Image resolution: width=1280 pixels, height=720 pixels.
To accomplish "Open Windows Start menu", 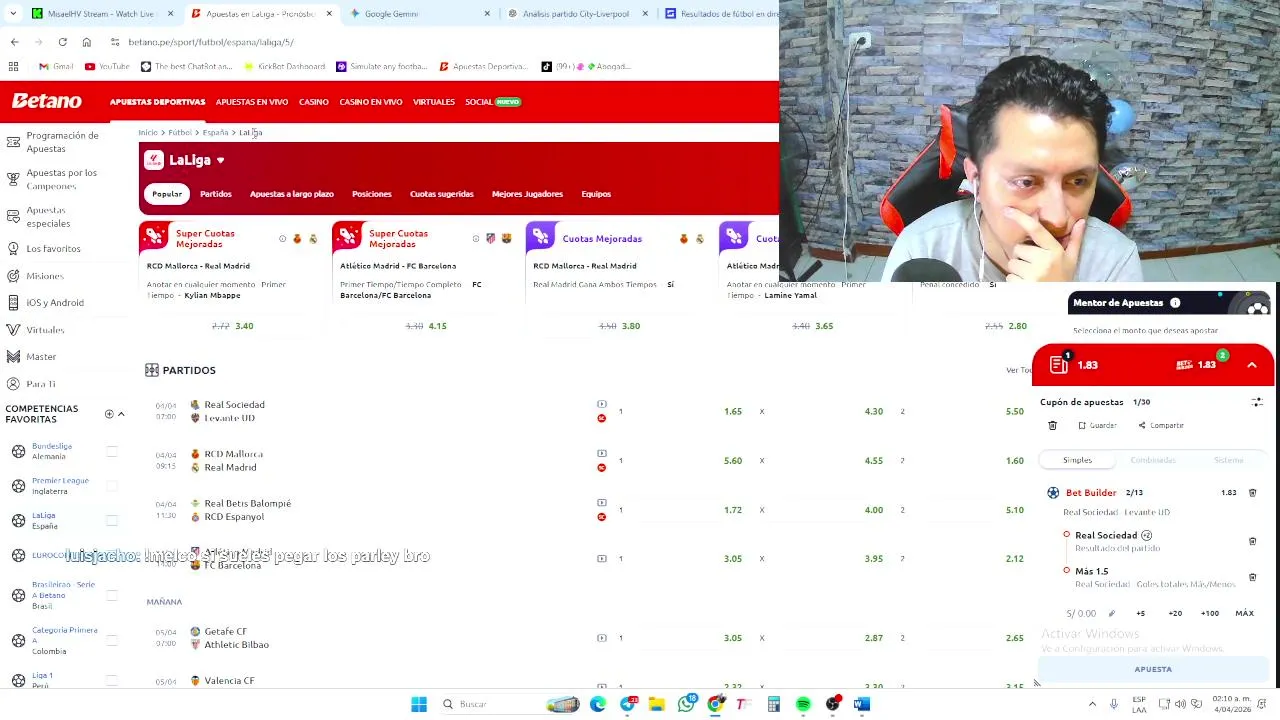I will (x=419, y=704).
